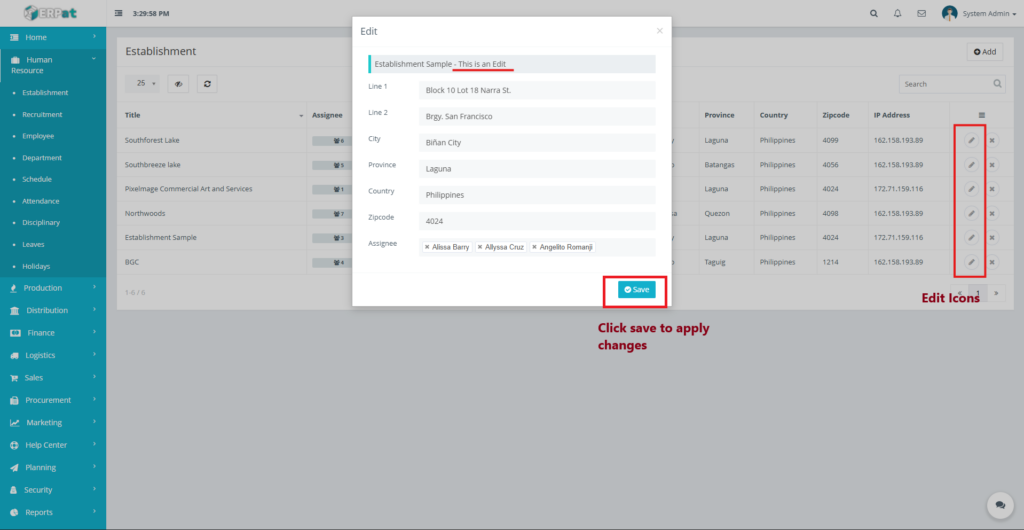1024x530 pixels.
Task: Click the City field showing Biñan City
Action: (x=537, y=142)
